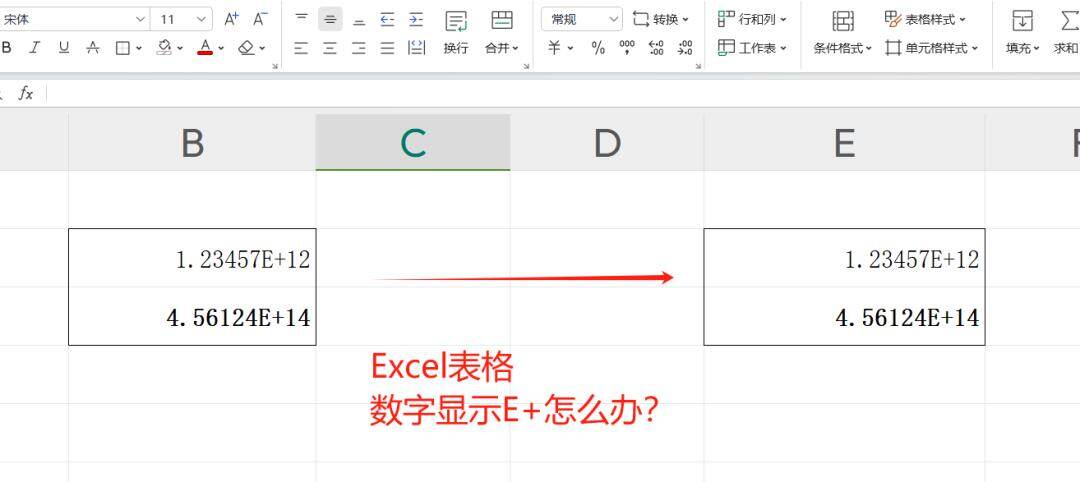Apply italic formatting
The height and width of the screenshot is (482, 1080).
pos(34,48)
